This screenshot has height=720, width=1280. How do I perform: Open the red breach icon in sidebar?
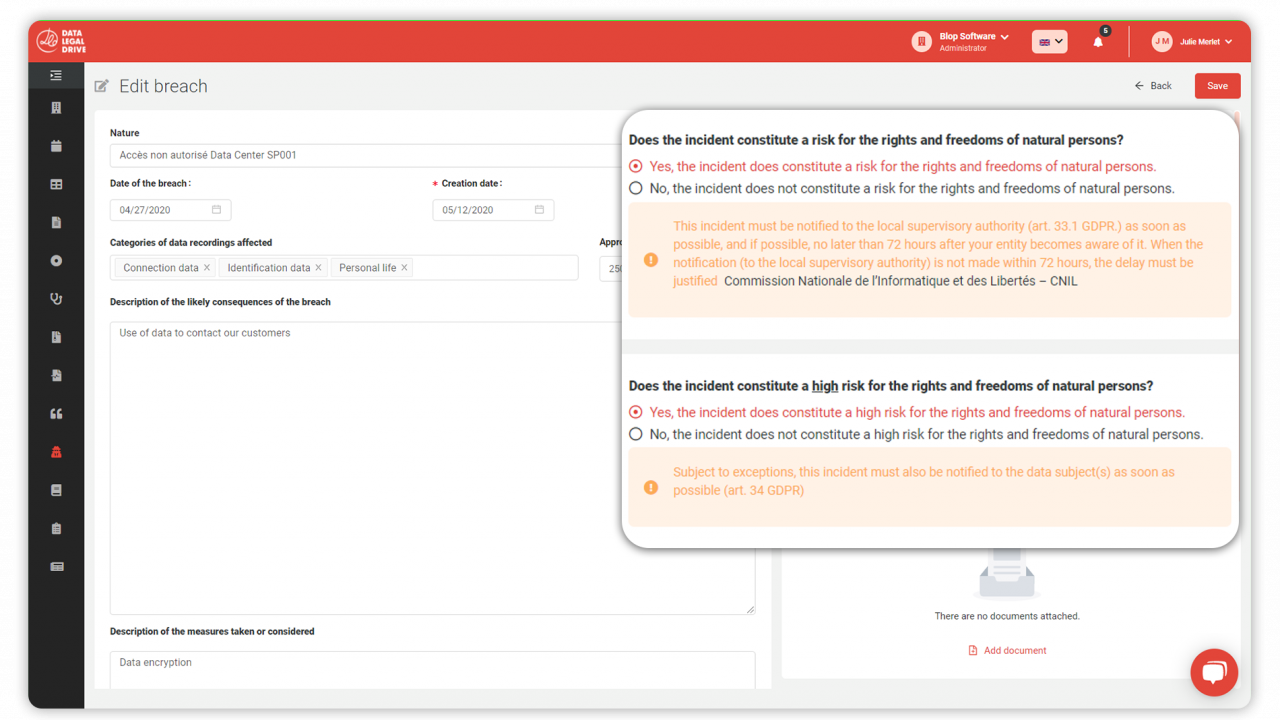coord(56,452)
